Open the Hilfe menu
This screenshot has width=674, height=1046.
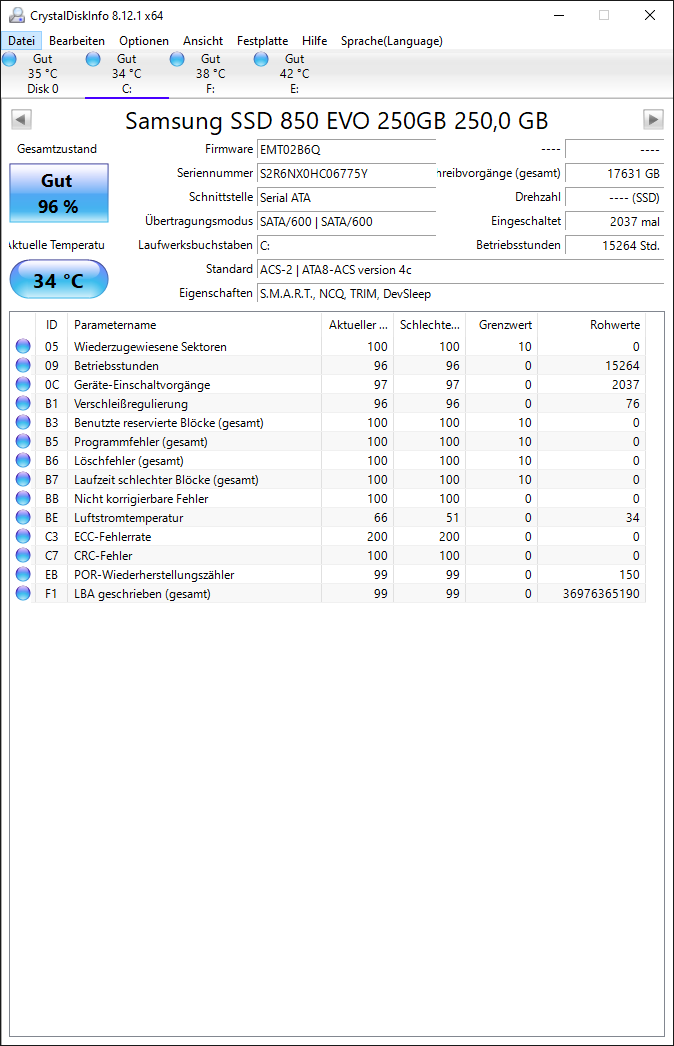314,41
